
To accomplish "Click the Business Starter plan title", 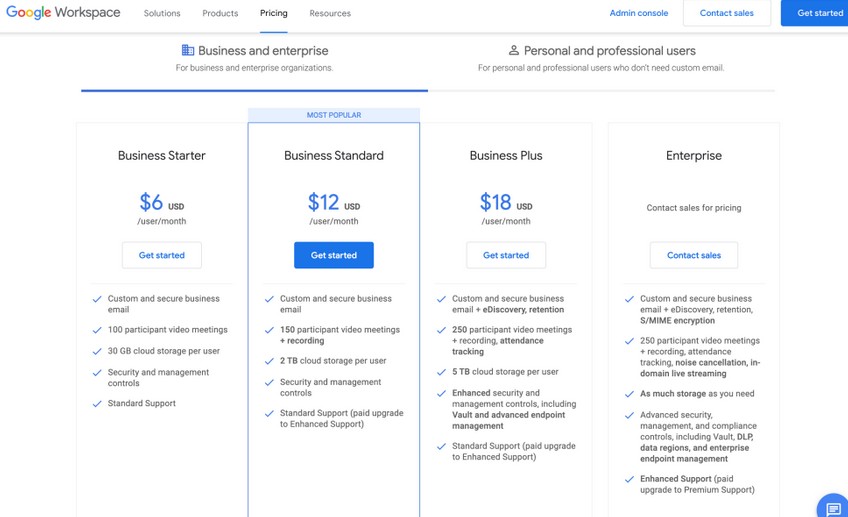I will click(162, 156).
